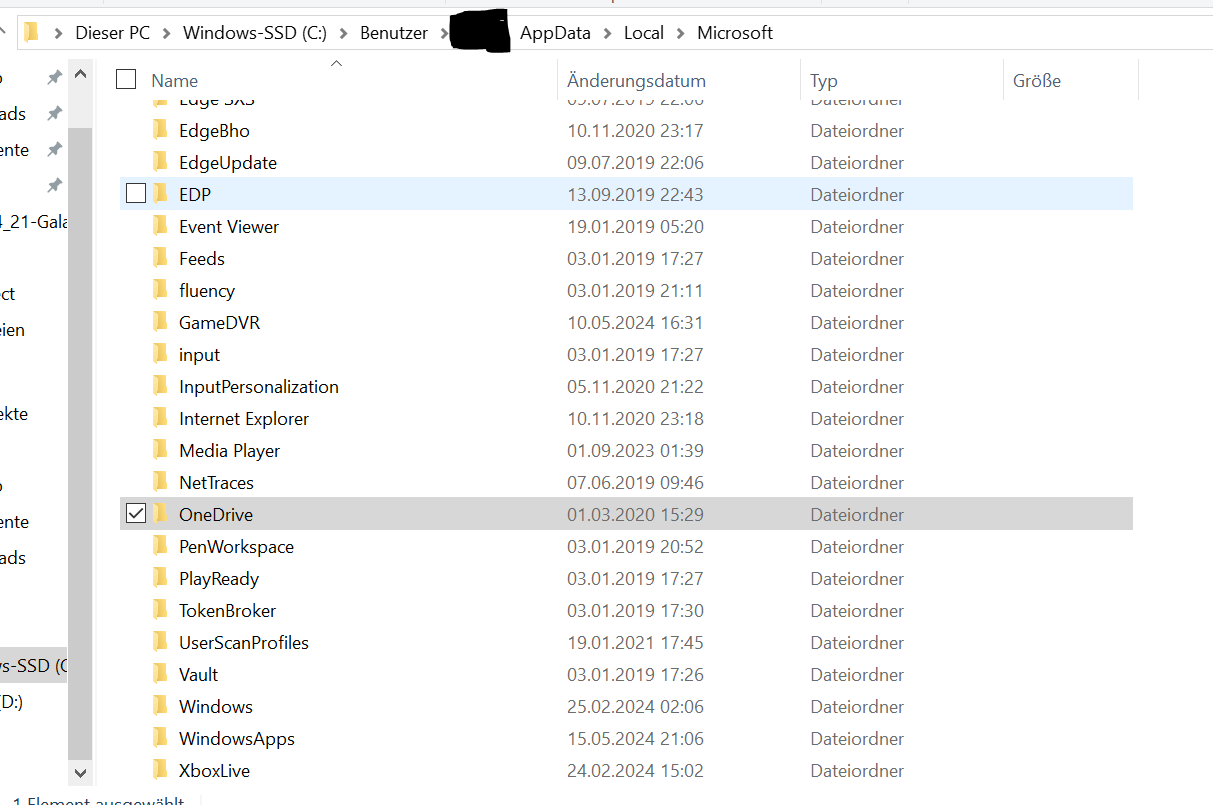1213x805 pixels.
Task: Click the Feeds folder icon
Action: click(160, 258)
